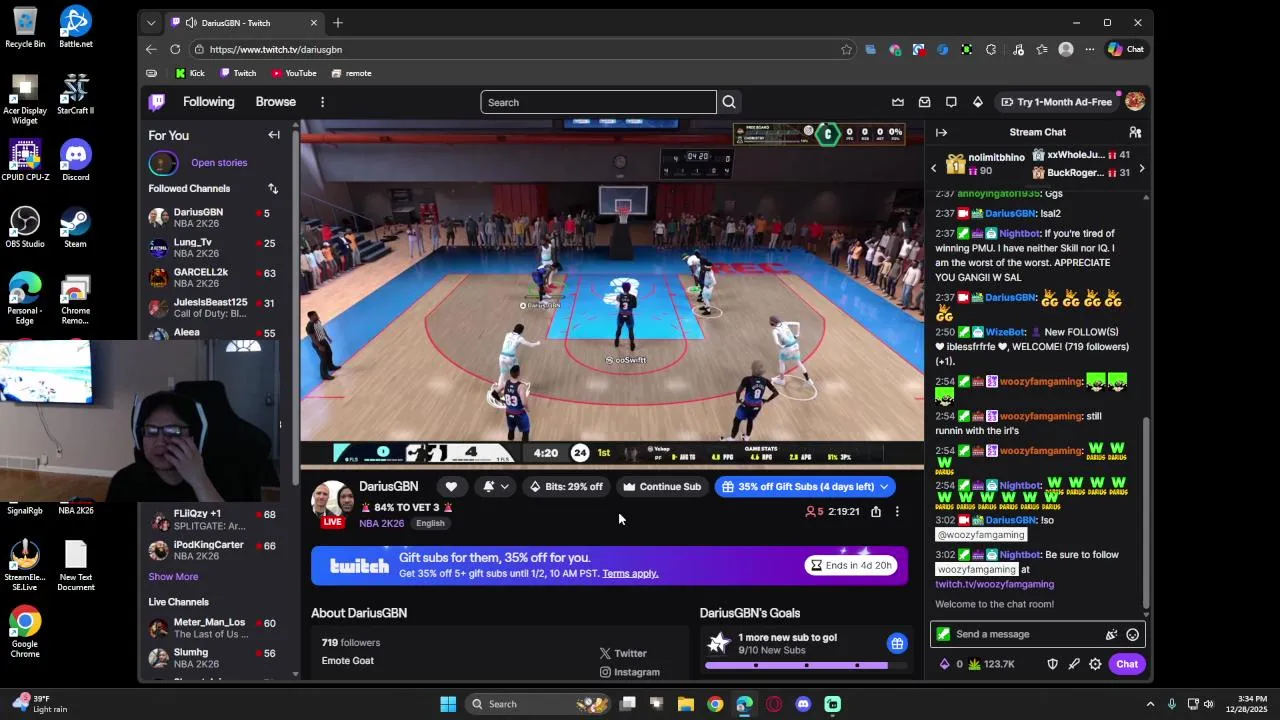Go back in the browser
This screenshot has width=1280, height=720.
coord(151,49)
